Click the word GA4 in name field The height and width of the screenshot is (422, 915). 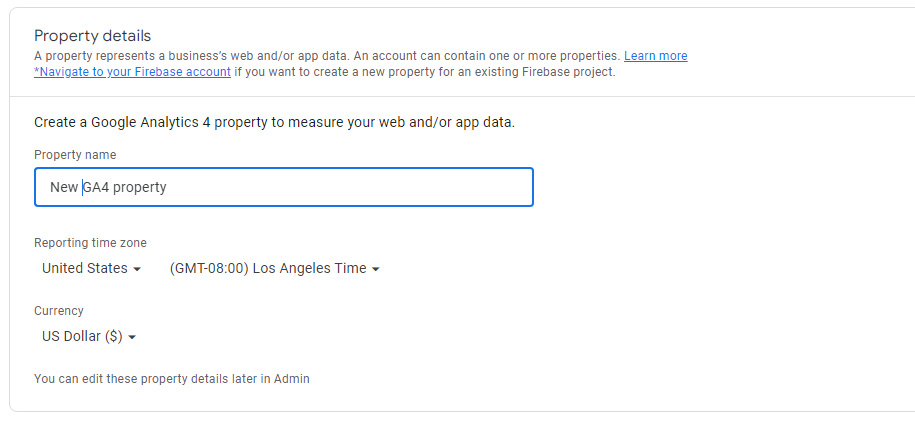pyautogui.click(x=95, y=187)
